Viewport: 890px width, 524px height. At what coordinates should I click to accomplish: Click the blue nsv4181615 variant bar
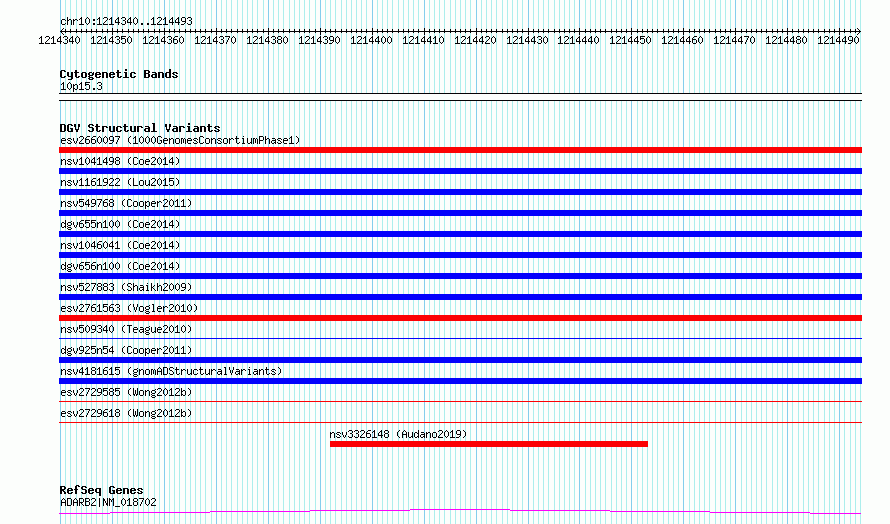click(x=460, y=381)
